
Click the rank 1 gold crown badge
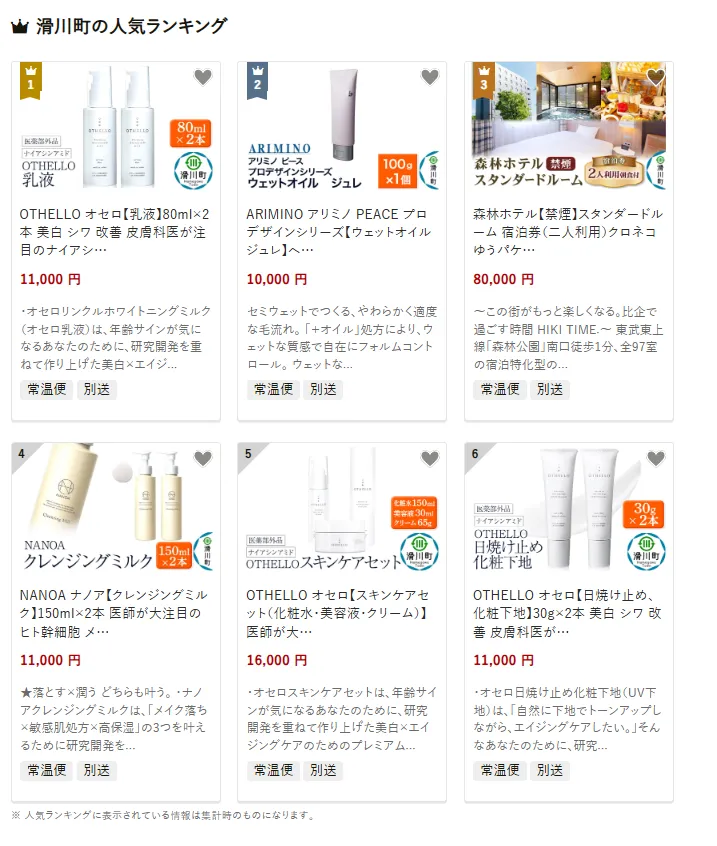pyautogui.click(x=31, y=81)
